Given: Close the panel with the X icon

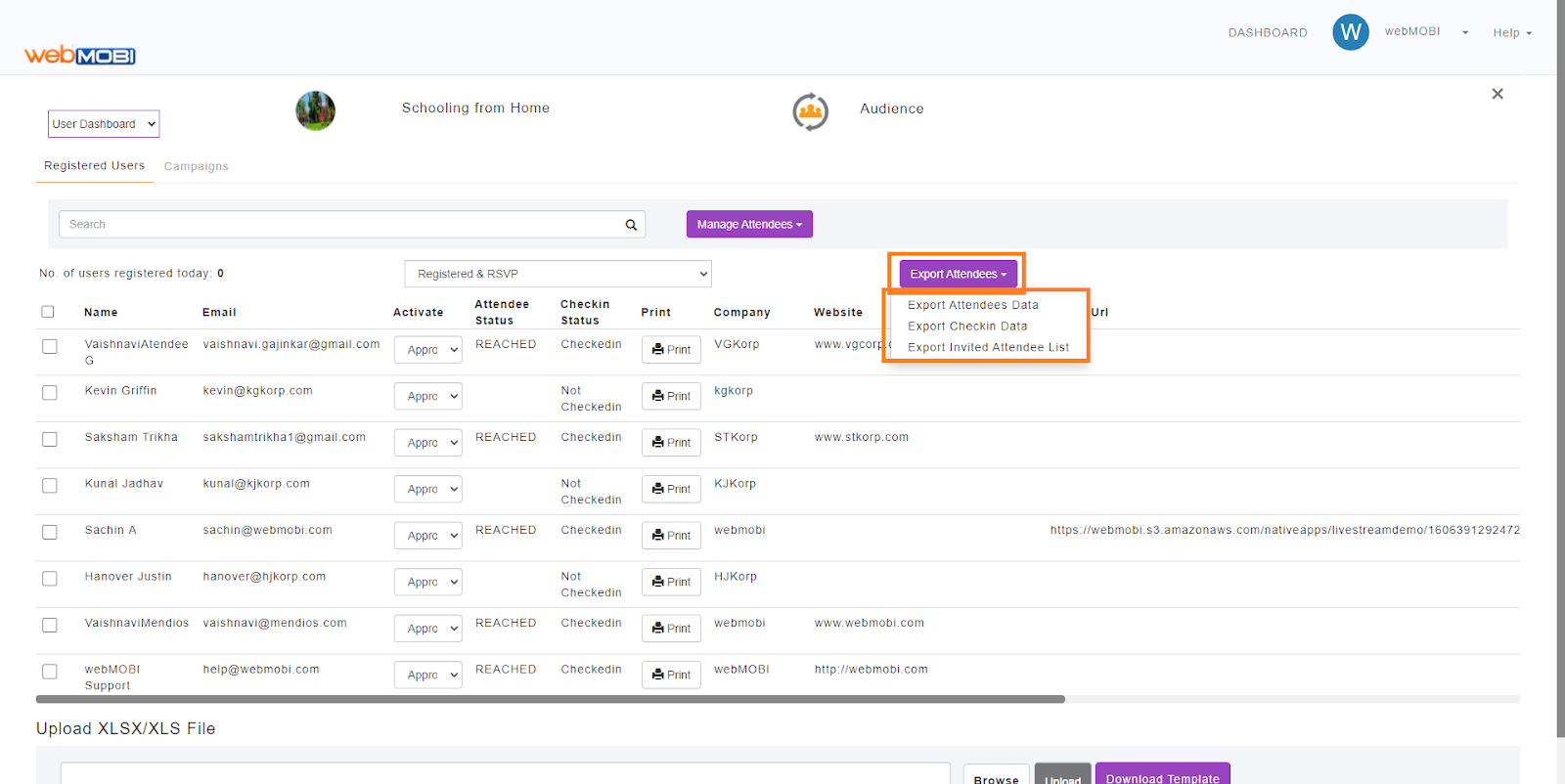Looking at the screenshot, I should pyautogui.click(x=1498, y=94).
